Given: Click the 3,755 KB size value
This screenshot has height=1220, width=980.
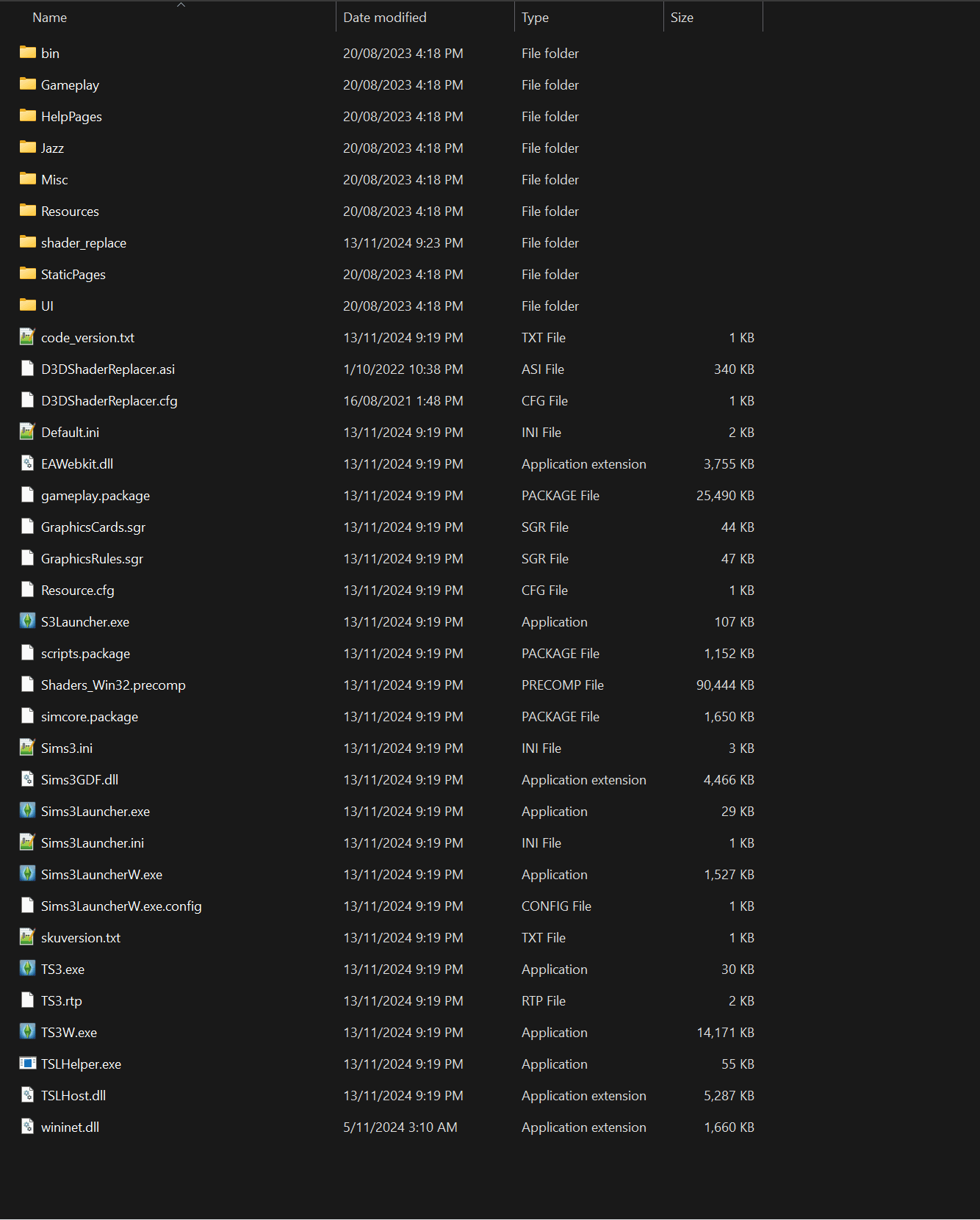Looking at the screenshot, I should pyautogui.click(x=729, y=464).
